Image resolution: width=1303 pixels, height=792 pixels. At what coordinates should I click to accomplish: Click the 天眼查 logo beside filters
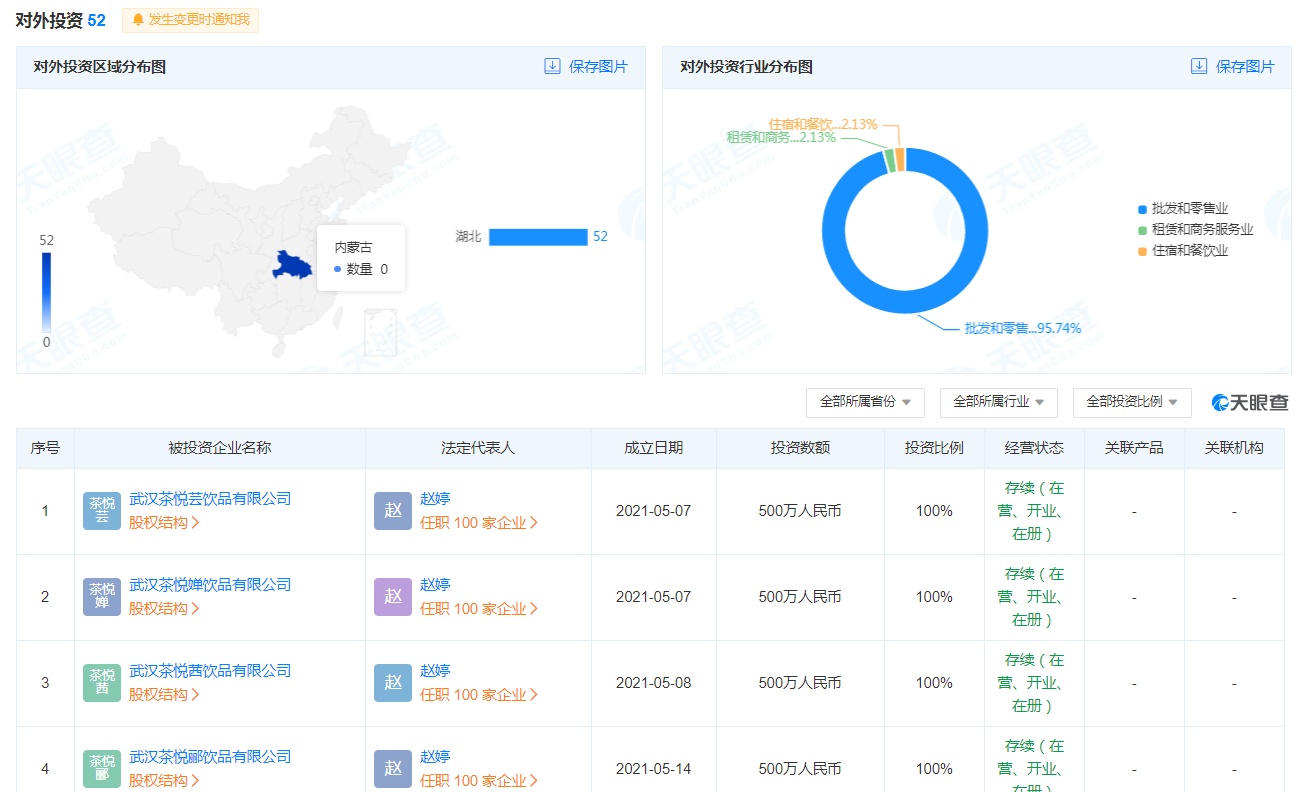click(1250, 402)
